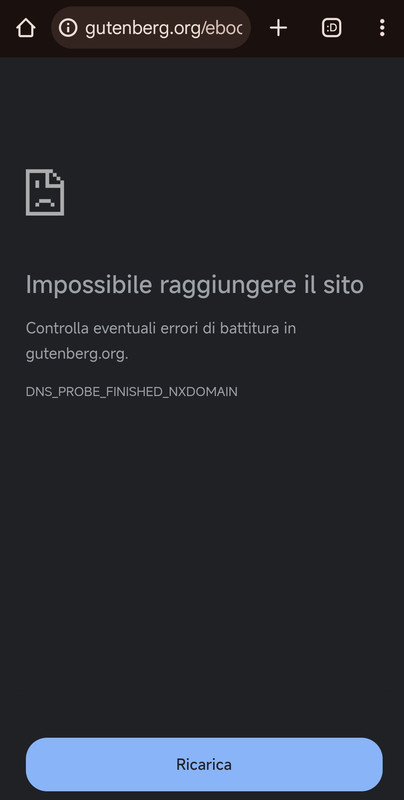The image size is (404, 800).
Task: View connection details for gutenberg.org
Action: (x=68, y=28)
